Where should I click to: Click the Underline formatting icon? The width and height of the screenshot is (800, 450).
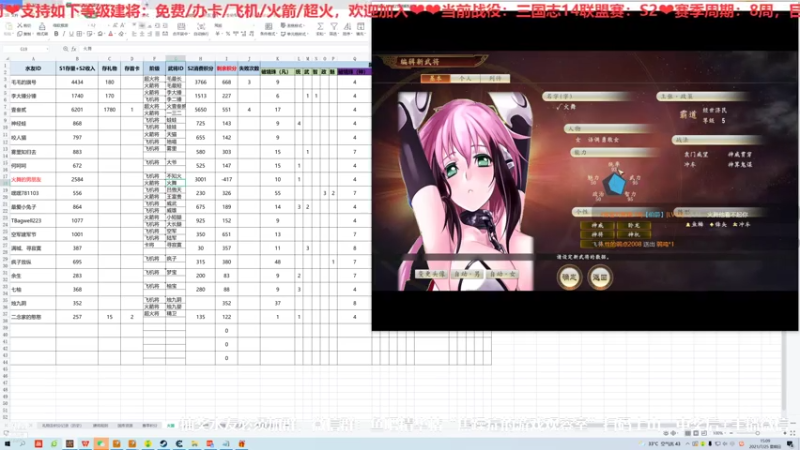click(x=71, y=34)
